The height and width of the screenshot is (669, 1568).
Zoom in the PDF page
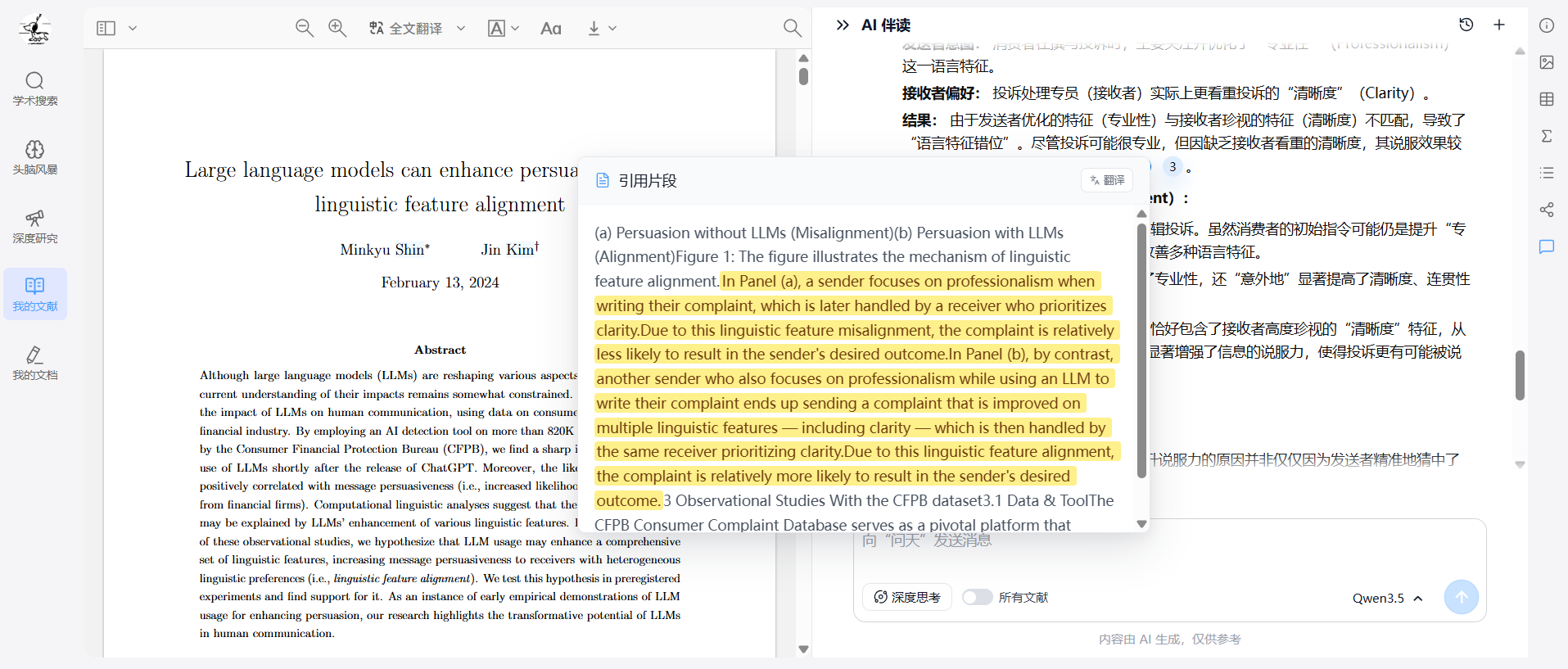pos(337,28)
